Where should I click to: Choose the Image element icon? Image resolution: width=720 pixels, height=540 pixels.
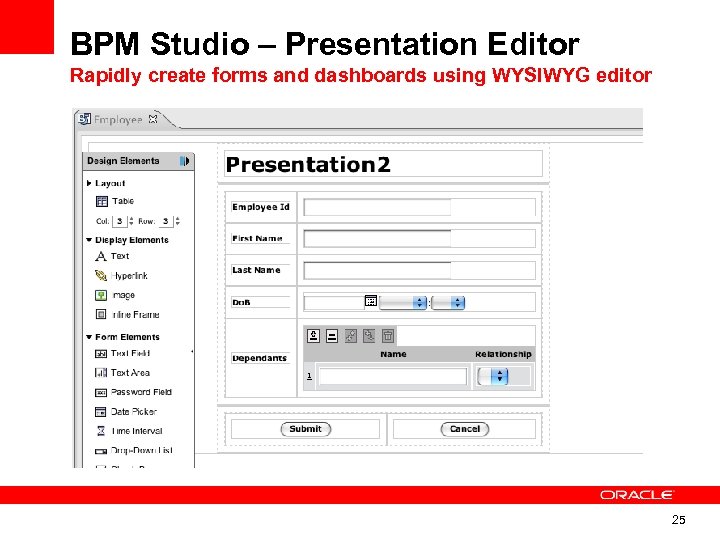click(101, 295)
